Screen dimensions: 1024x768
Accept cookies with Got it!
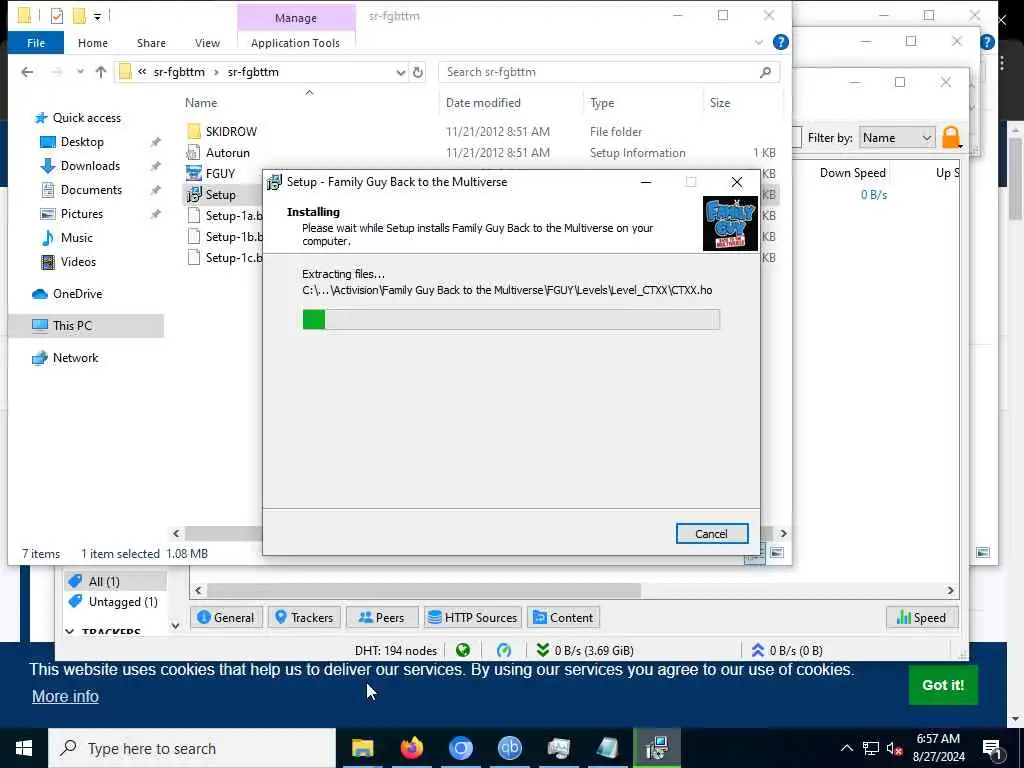(x=943, y=685)
